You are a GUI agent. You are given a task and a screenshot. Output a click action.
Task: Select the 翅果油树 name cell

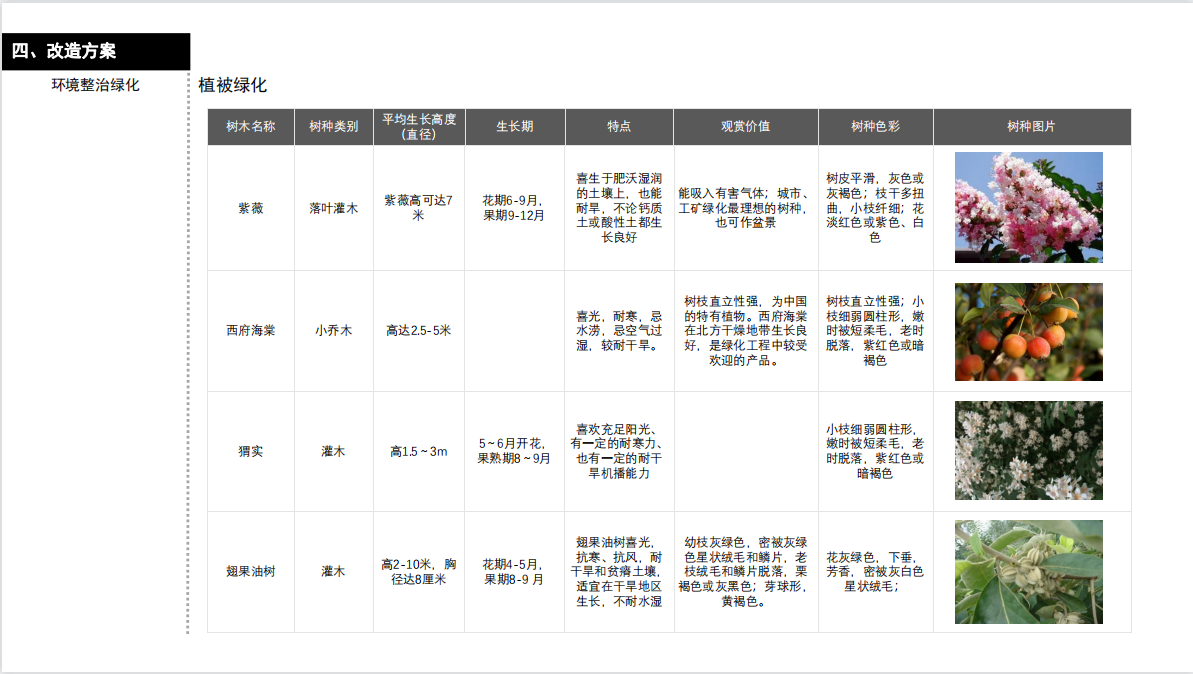(250, 571)
